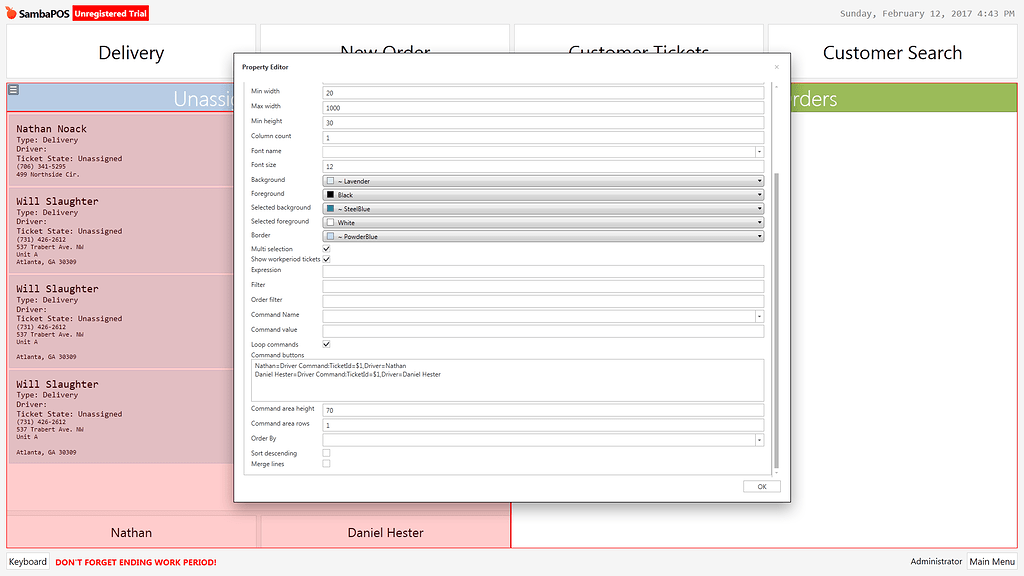Screen dimensions: 1024x576
Task: Open the Unassigned panel hamburger menu icon
Action: tap(13, 89)
